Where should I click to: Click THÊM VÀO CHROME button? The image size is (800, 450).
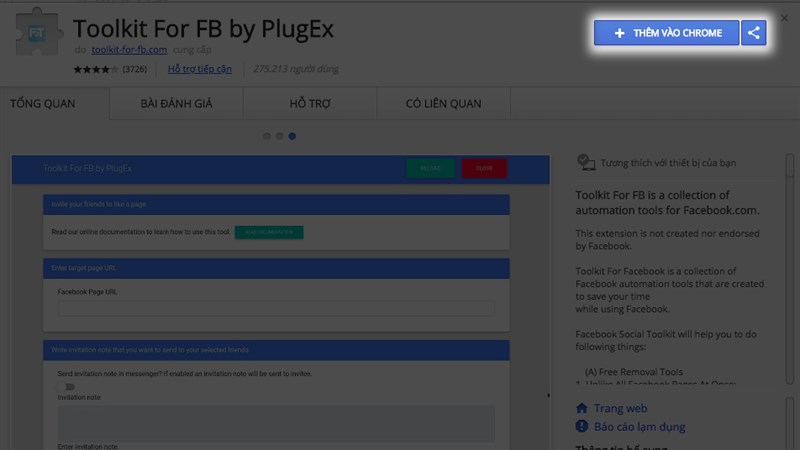pos(667,33)
